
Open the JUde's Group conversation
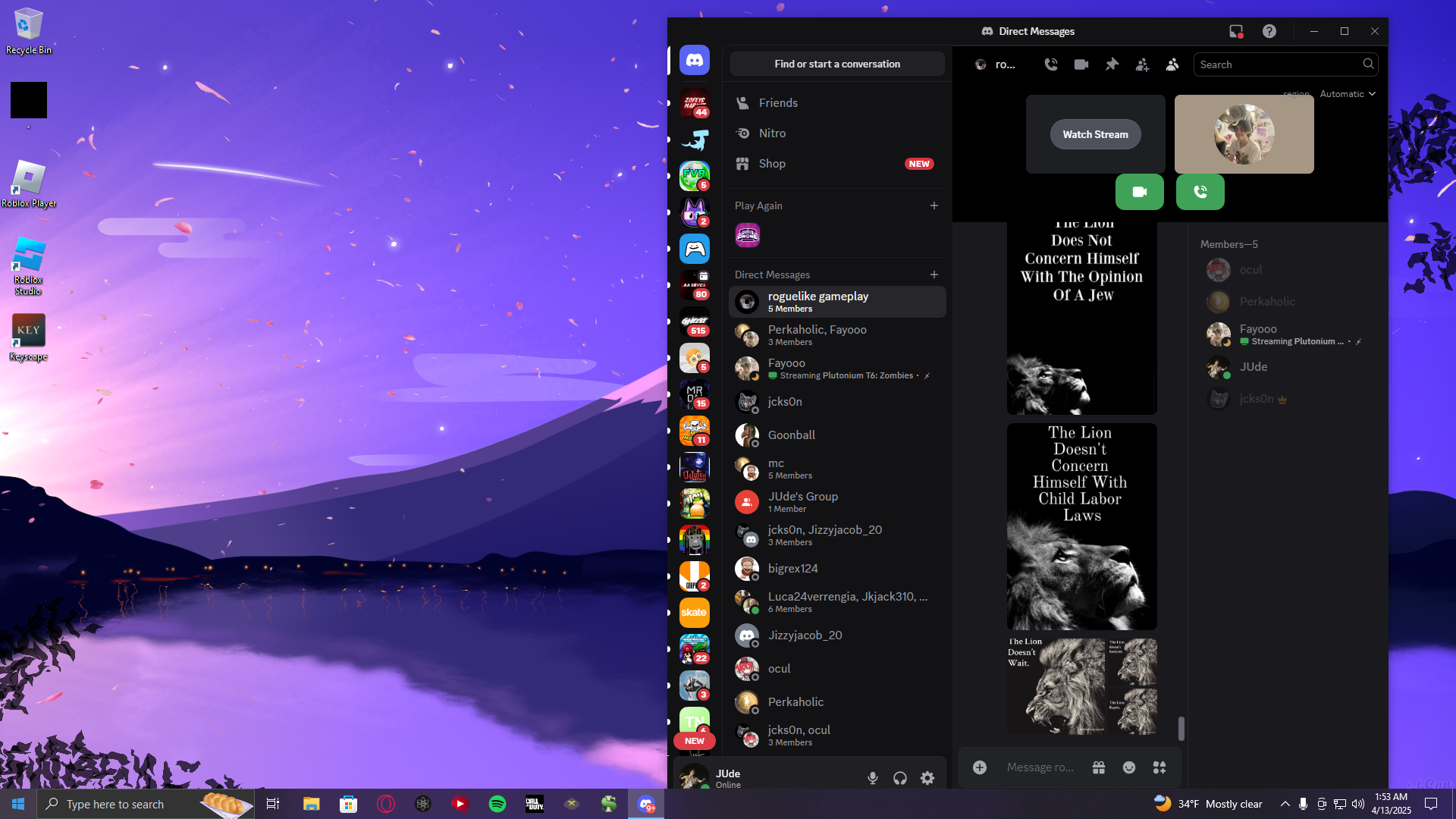837,502
